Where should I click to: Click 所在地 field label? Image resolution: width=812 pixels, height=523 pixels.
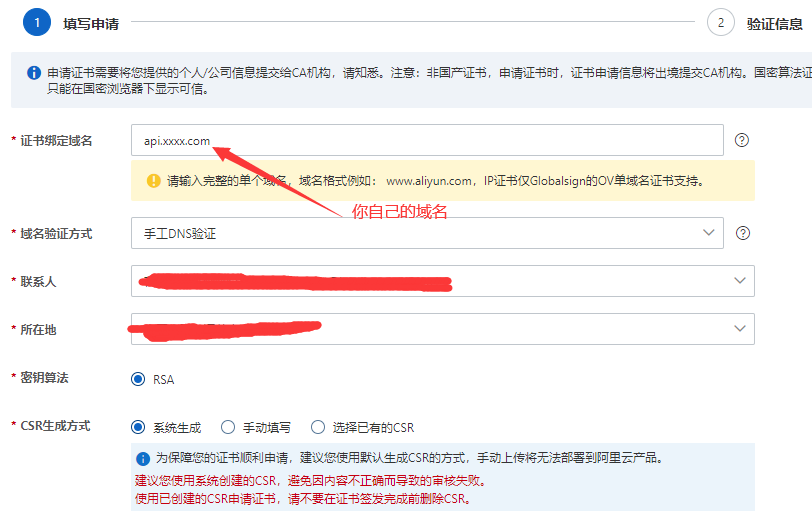tap(38, 330)
